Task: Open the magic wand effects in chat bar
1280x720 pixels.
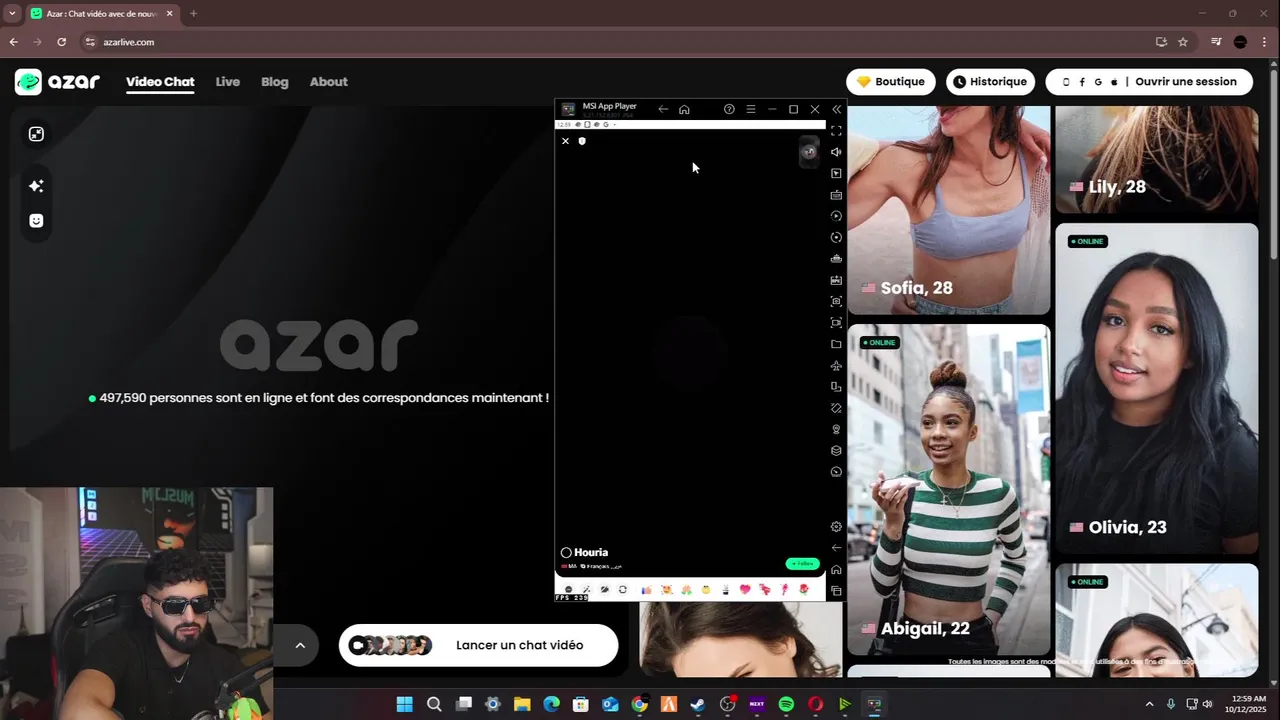Action: [x=587, y=590]
